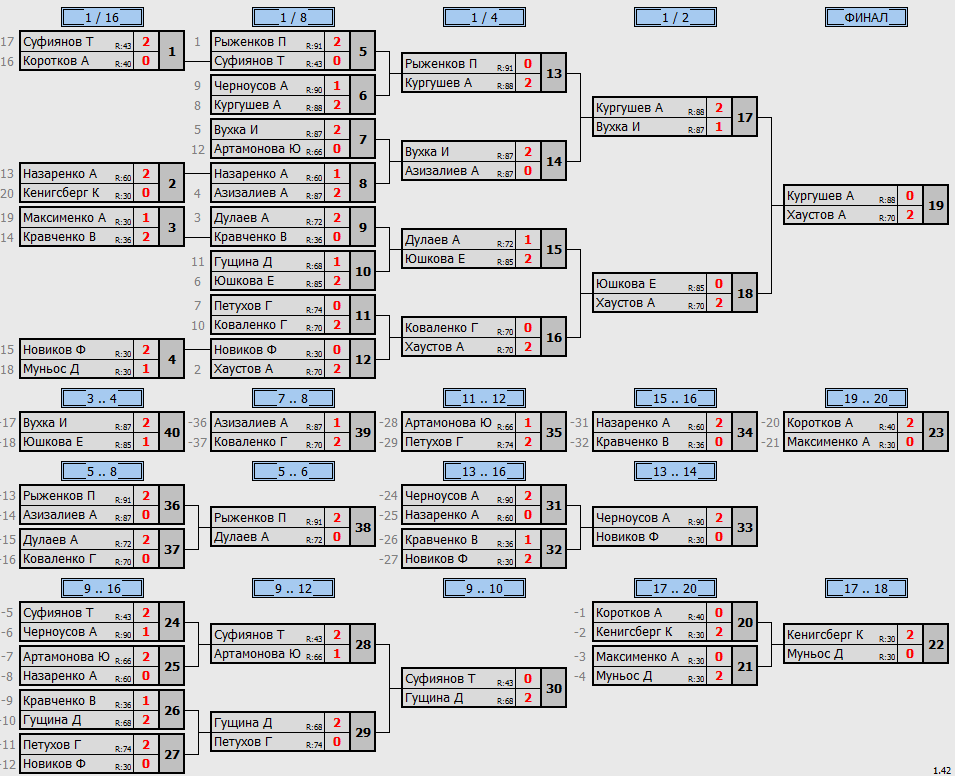
Task: Open match number box 18
Action: click(745, 293)
